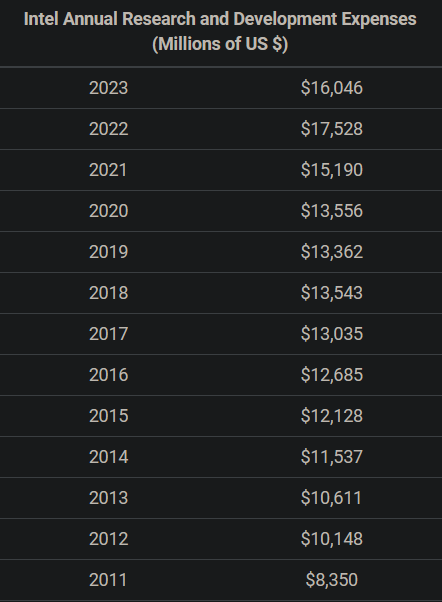Select the 2023 year cell

coord(109,88)
